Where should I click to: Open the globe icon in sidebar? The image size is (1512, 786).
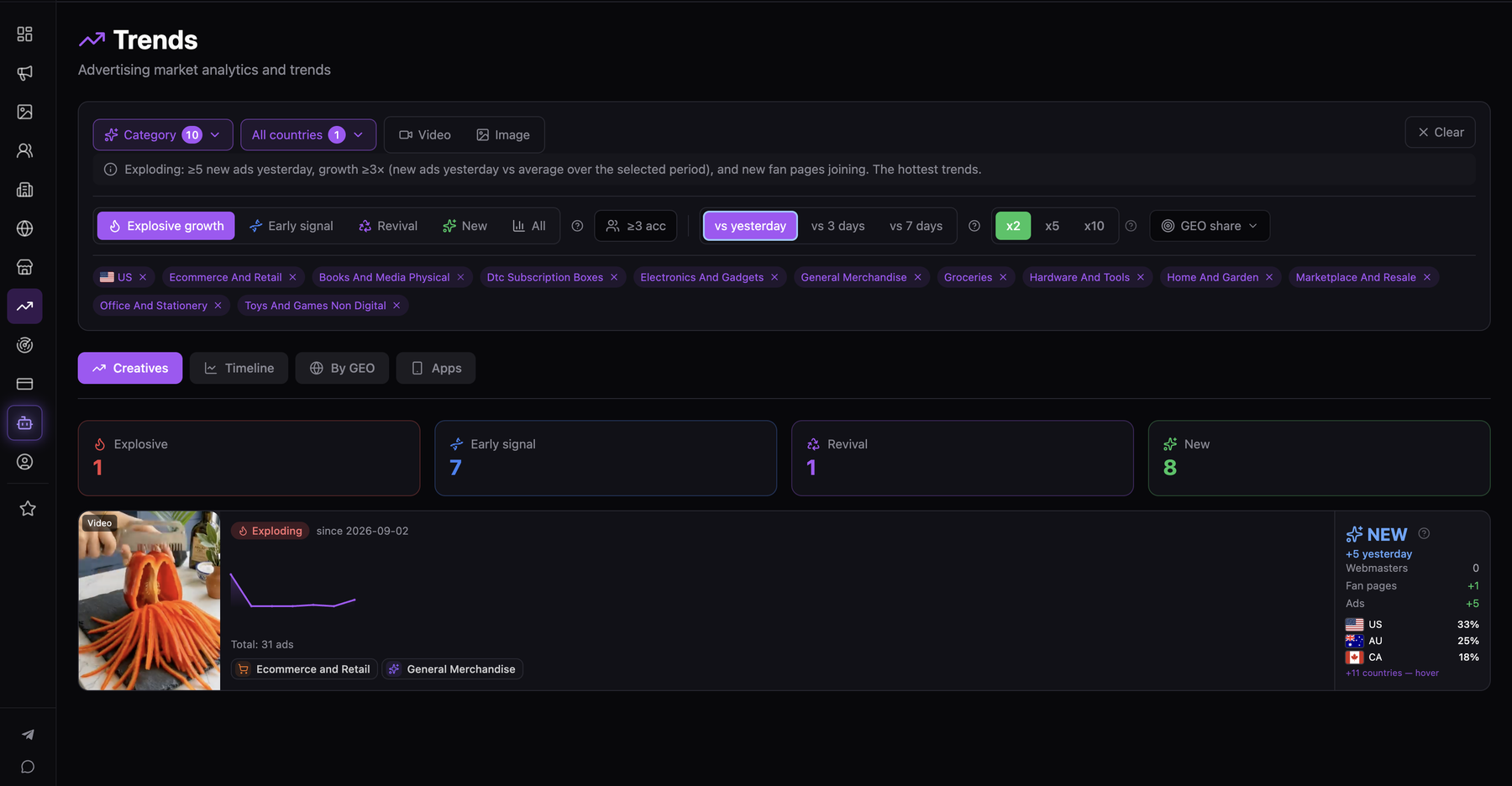click(x=24, y=228)
